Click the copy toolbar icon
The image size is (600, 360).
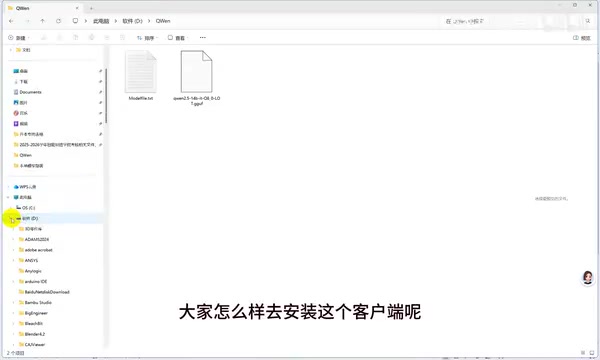click(60, 37)
